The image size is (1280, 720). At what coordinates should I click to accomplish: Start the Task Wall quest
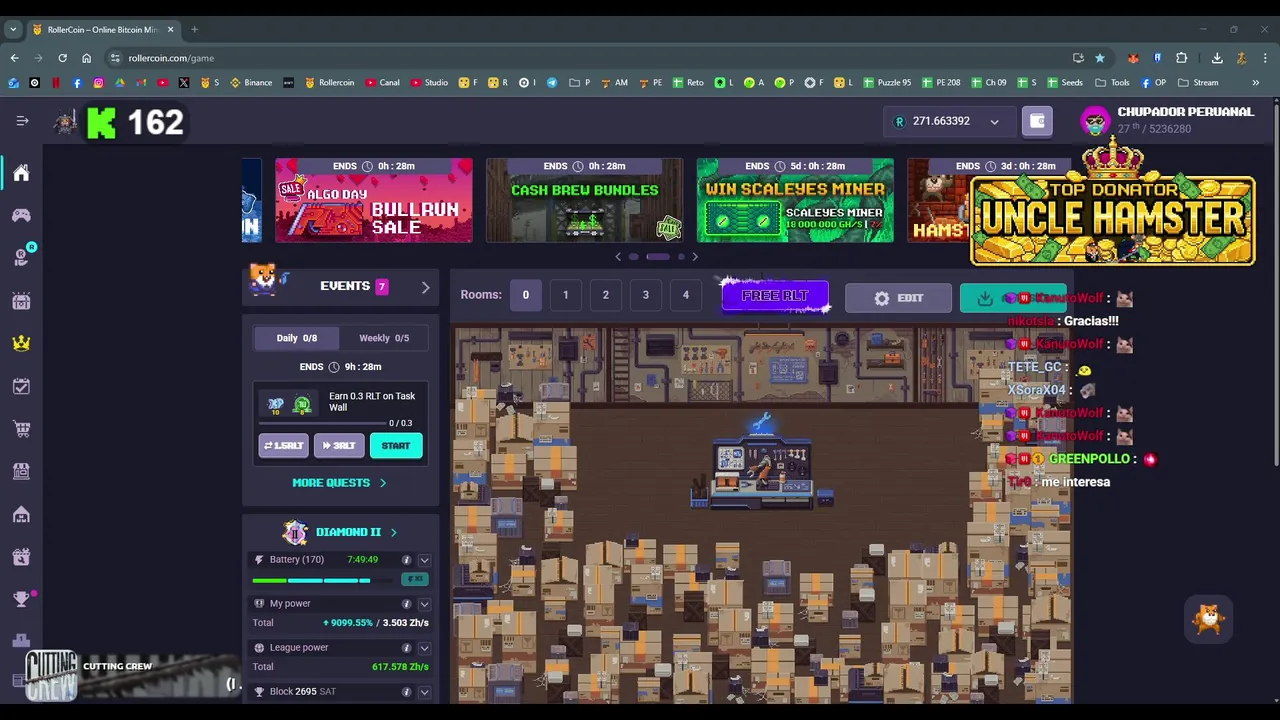(x=396, y=446)
